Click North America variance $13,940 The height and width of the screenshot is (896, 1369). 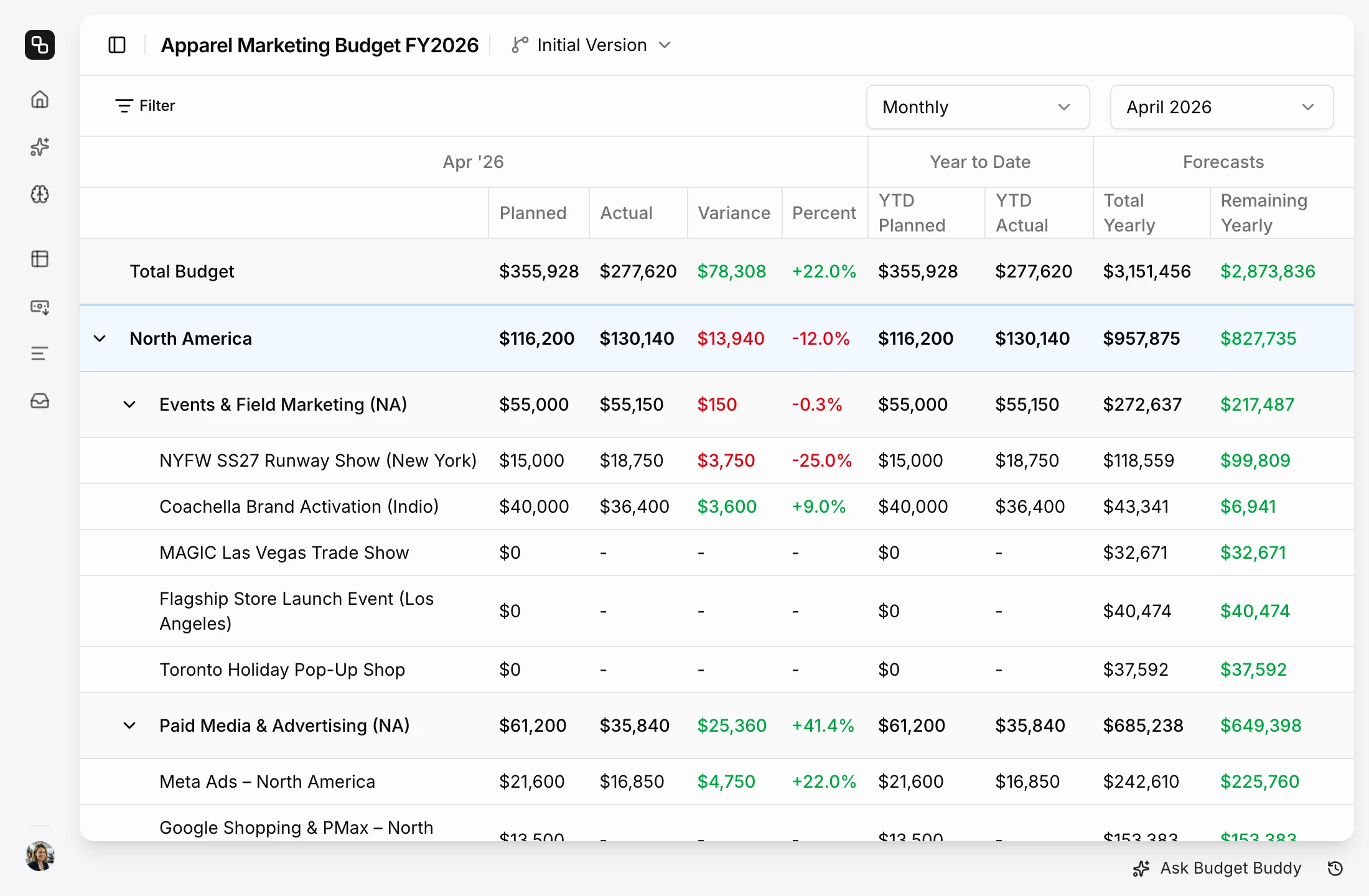(x=731, y=338)
